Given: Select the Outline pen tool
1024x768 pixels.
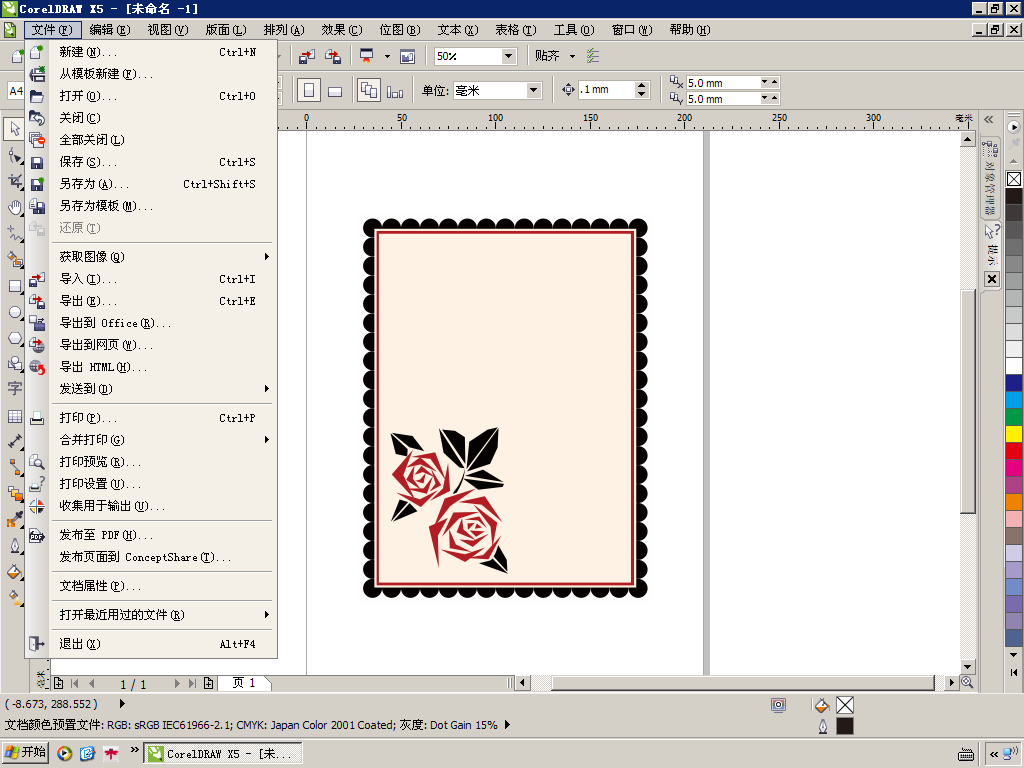Looking at the screenshot, I should click(x=14, y=546).
